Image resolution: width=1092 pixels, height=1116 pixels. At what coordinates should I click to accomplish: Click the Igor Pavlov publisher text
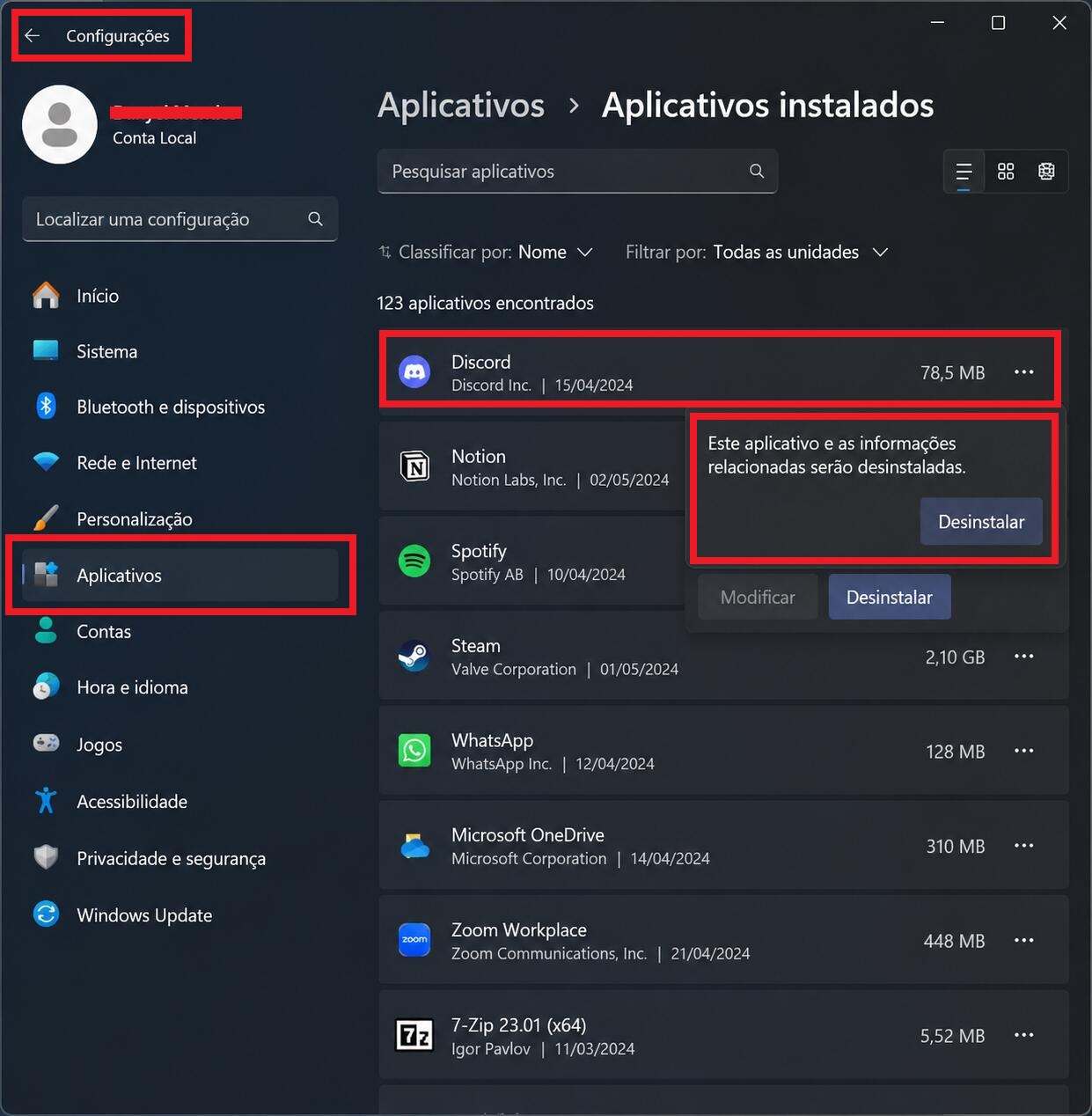point(491,1048)
